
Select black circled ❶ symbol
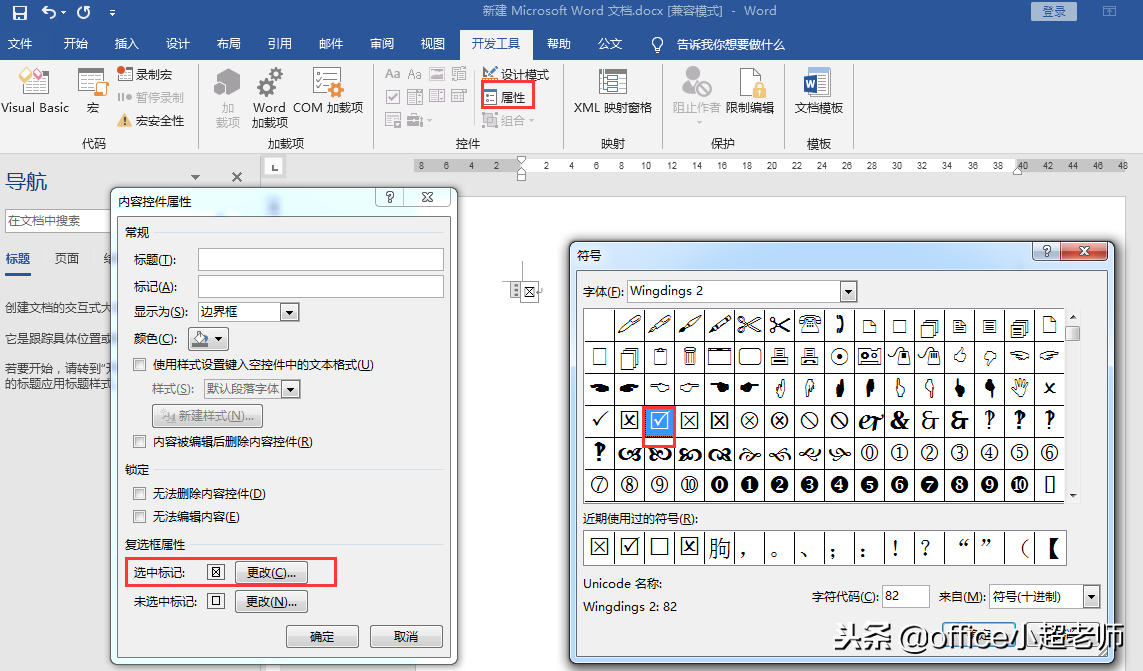point(749,485)
